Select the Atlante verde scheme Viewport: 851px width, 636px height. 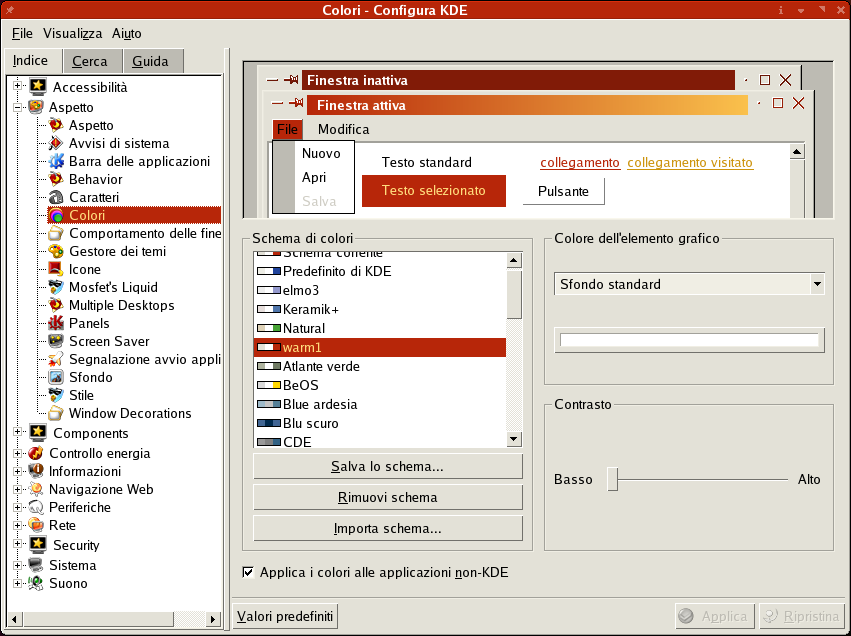pos(379,366)
